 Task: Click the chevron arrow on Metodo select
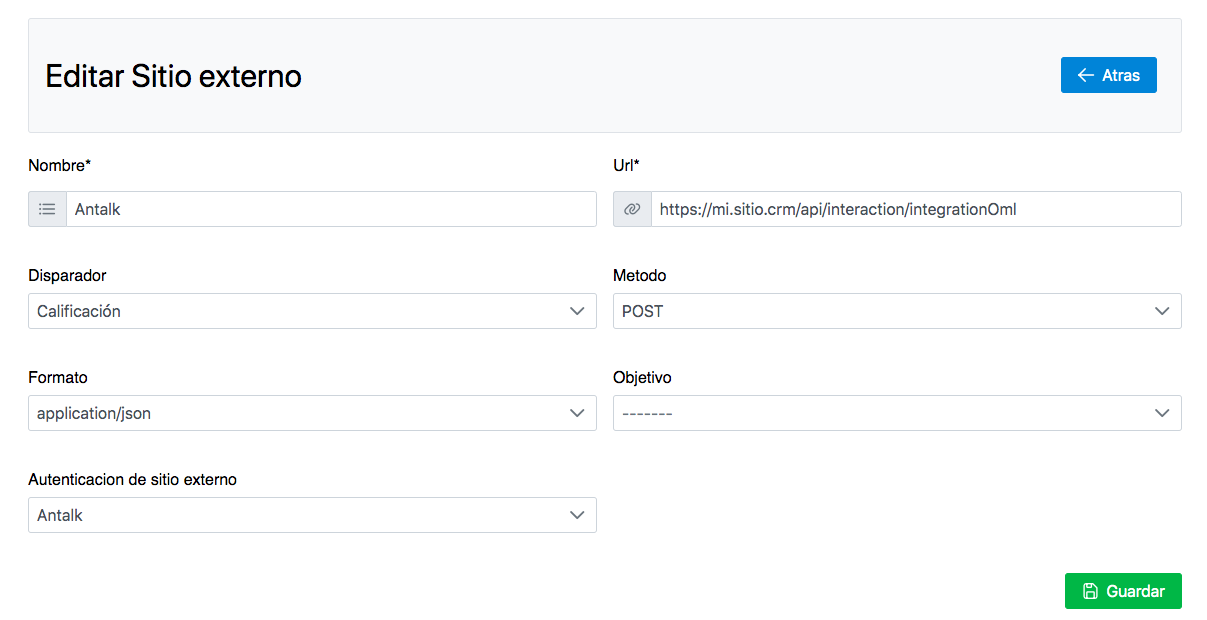click(x=1162, y=311)
